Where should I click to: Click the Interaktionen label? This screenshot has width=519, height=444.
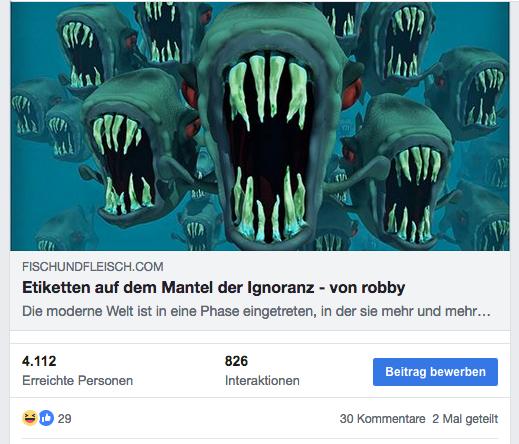pyautogui.click(x=262, y=380)
